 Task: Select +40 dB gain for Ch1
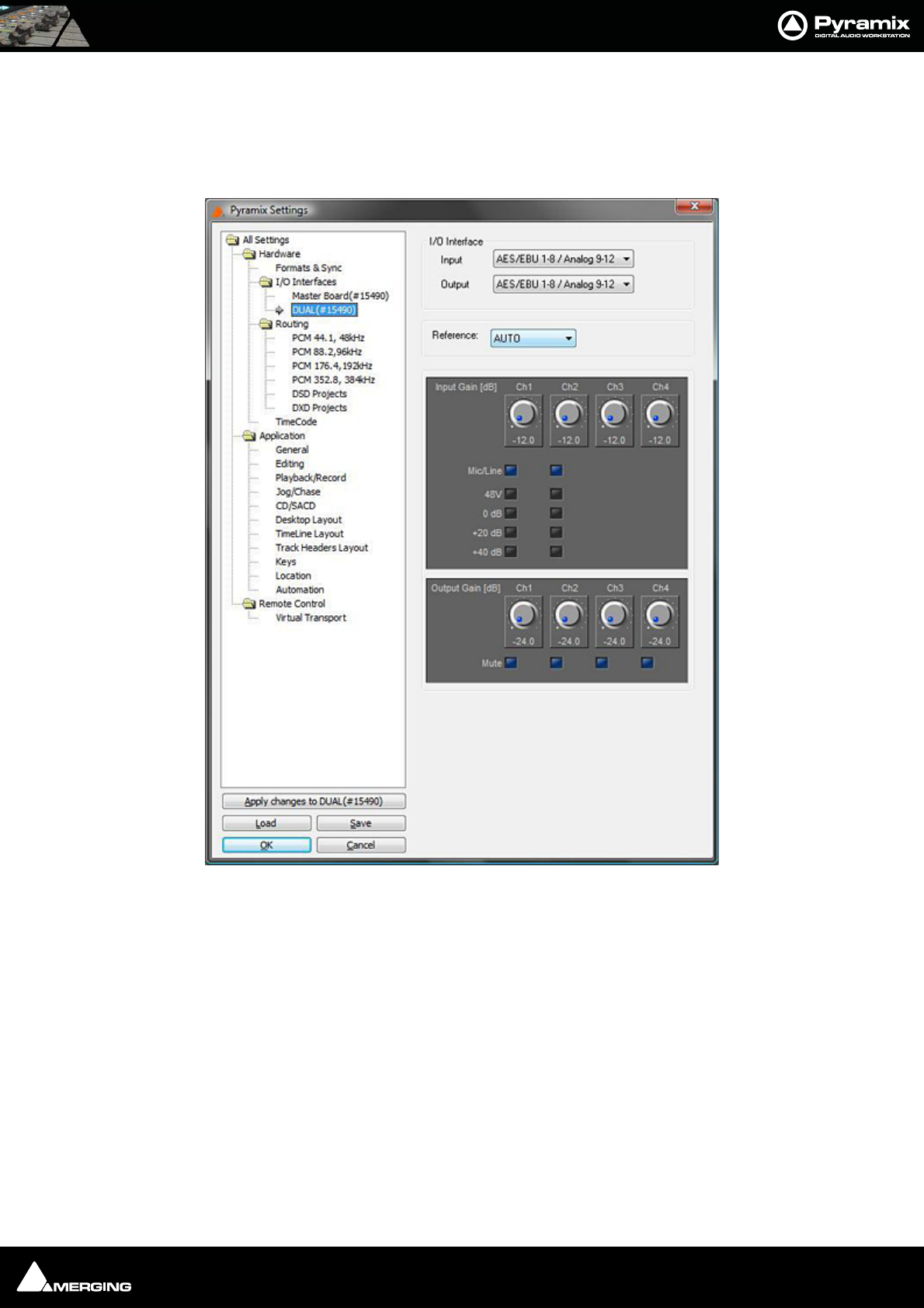pyautogui.click(x=511, y=551)
